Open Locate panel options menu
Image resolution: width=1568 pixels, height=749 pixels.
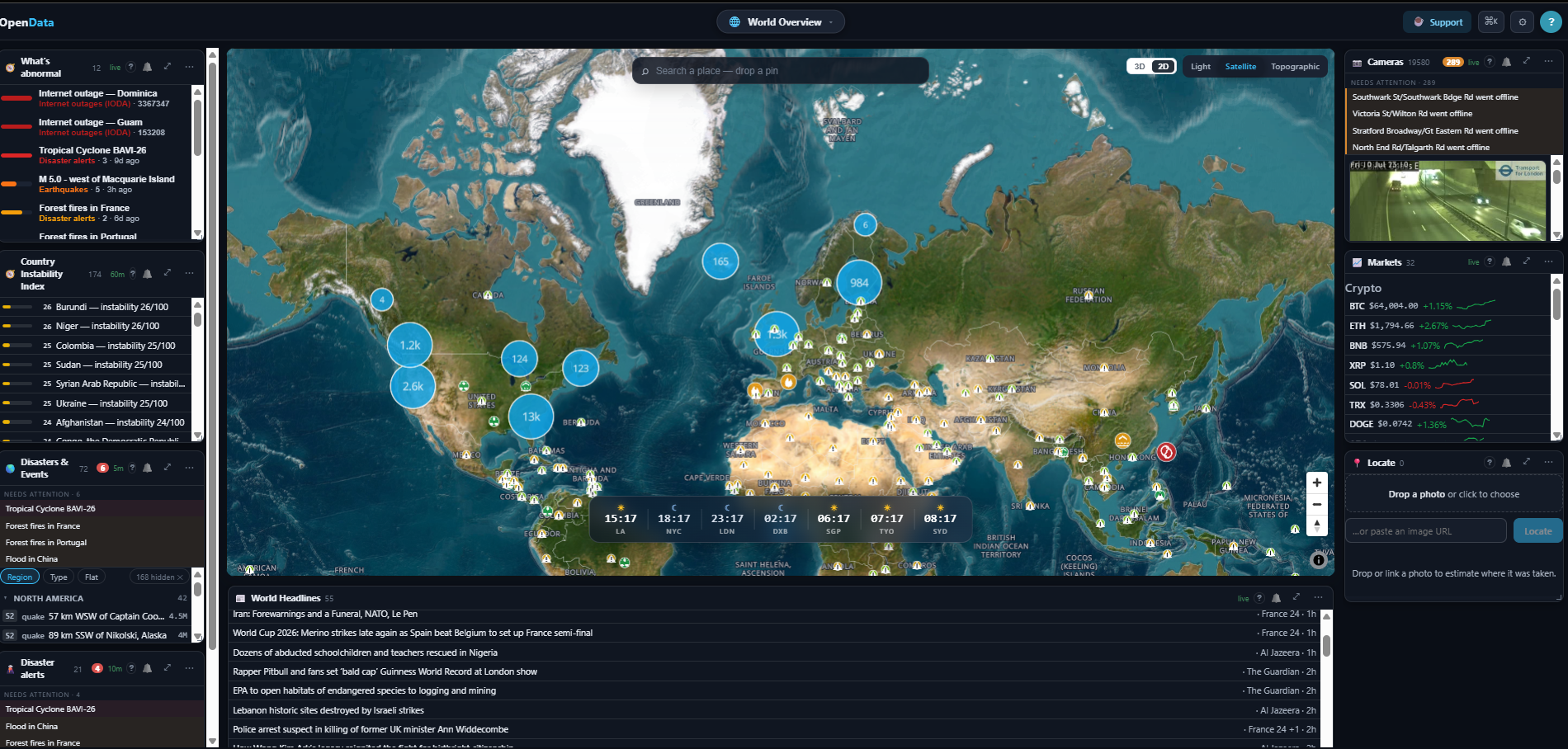(1548, 463)
